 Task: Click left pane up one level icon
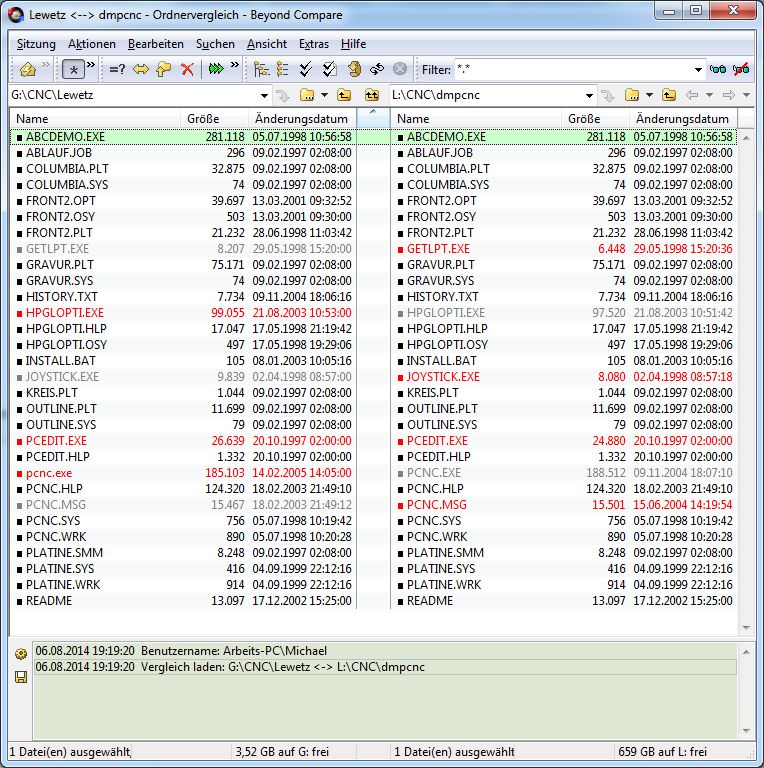pos(344,95)
